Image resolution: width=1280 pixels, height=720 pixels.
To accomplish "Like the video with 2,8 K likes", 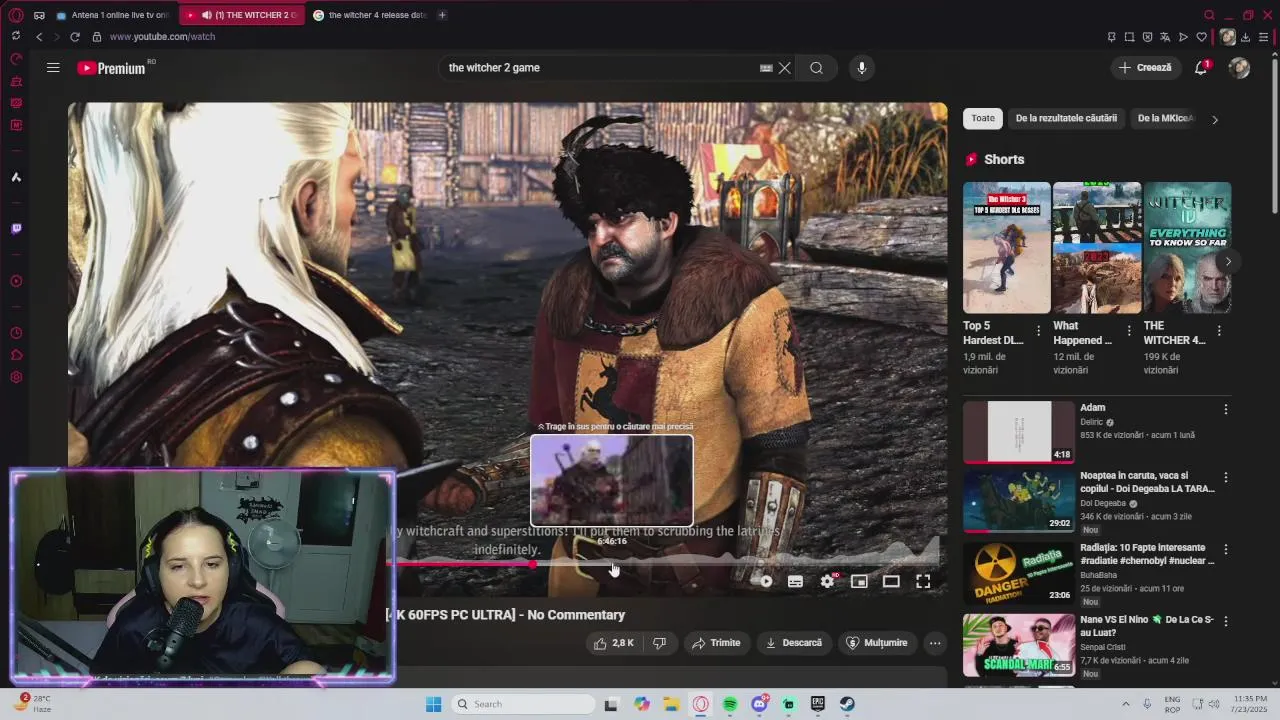I will click(614, 643).
